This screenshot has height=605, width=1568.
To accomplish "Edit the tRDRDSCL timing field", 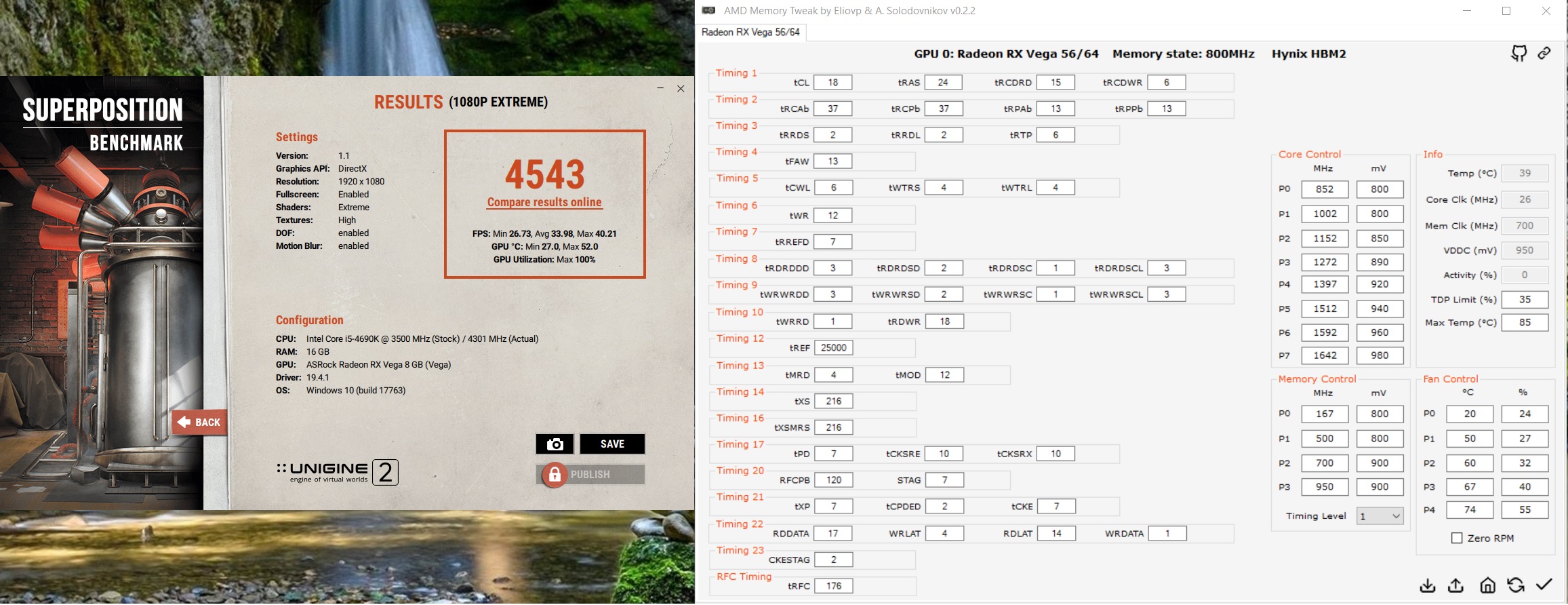I will coord(1167,268).
